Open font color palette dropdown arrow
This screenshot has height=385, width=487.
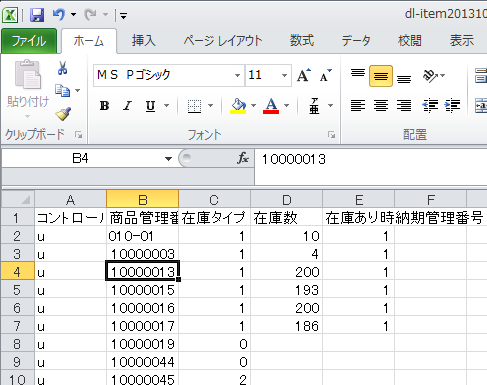[x=286, y=106]
